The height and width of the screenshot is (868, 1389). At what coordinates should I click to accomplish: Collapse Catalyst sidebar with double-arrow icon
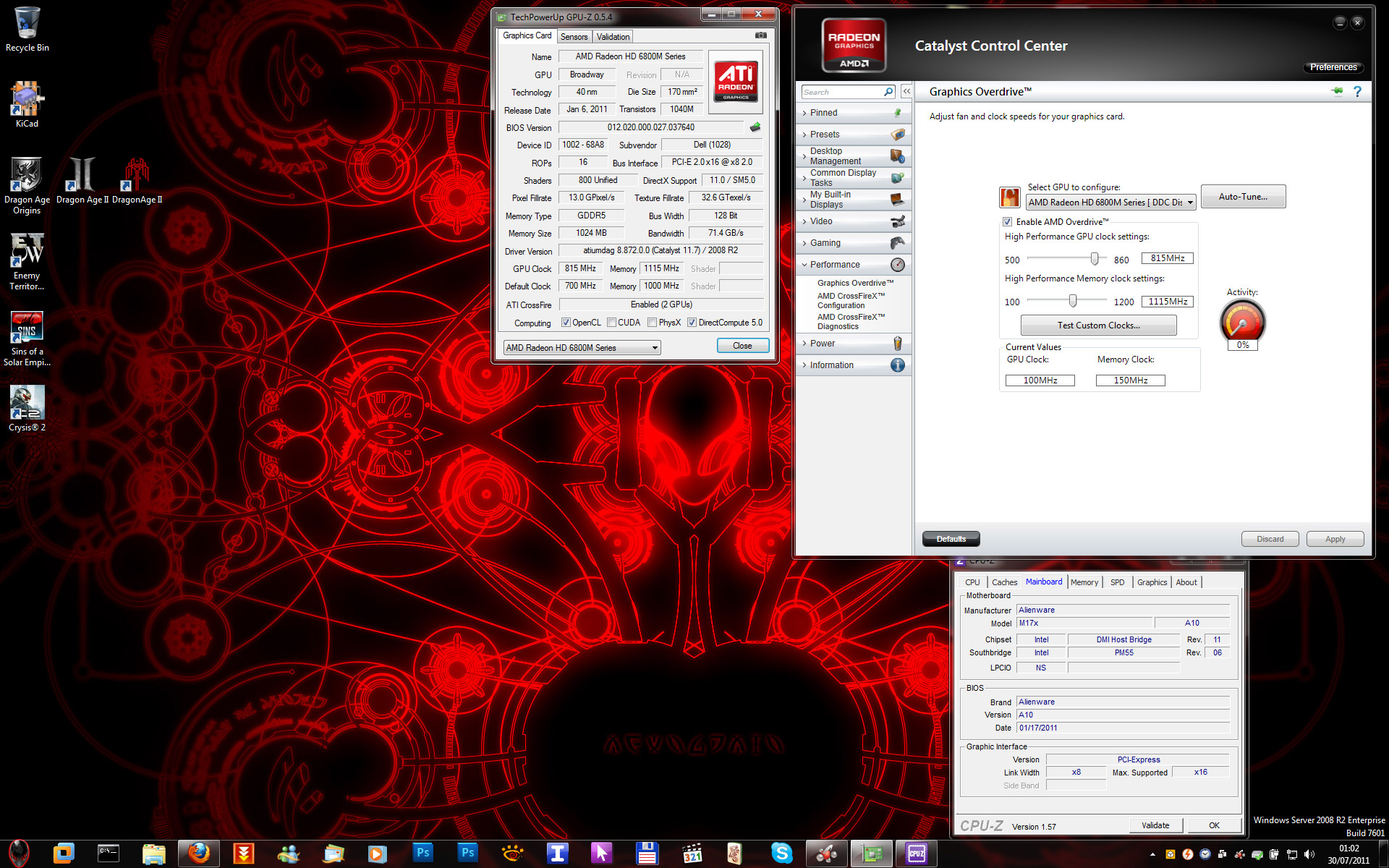906,92
